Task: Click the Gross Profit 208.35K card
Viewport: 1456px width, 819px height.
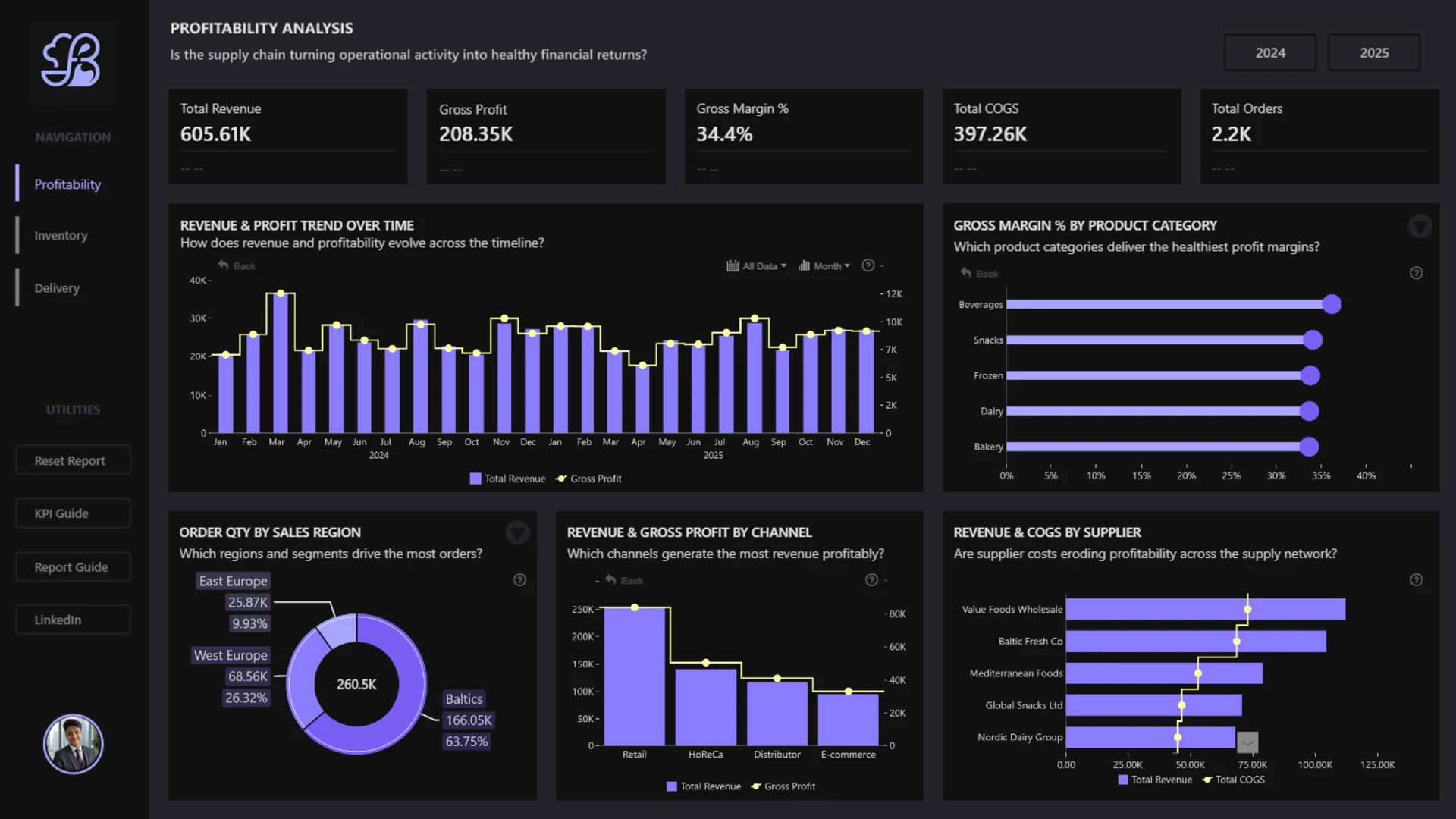Action: pos(545,136)
